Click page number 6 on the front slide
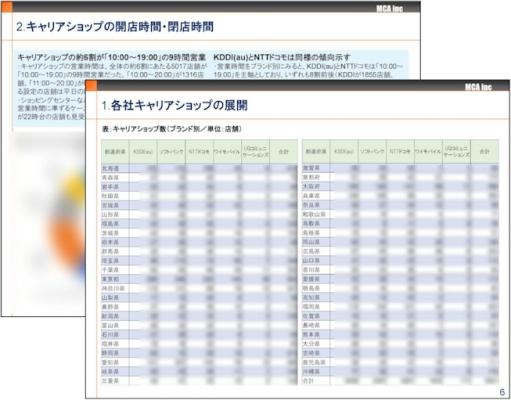Screen dimensions: 511x400 point(502,392)
